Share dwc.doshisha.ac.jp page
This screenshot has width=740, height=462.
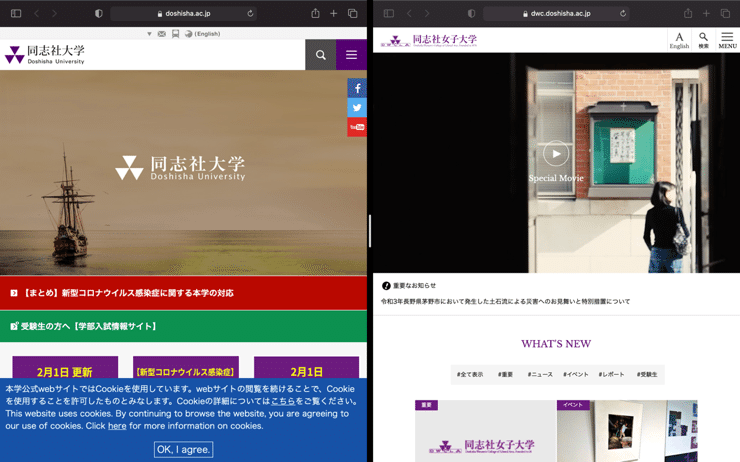click(x=688, y=13)
